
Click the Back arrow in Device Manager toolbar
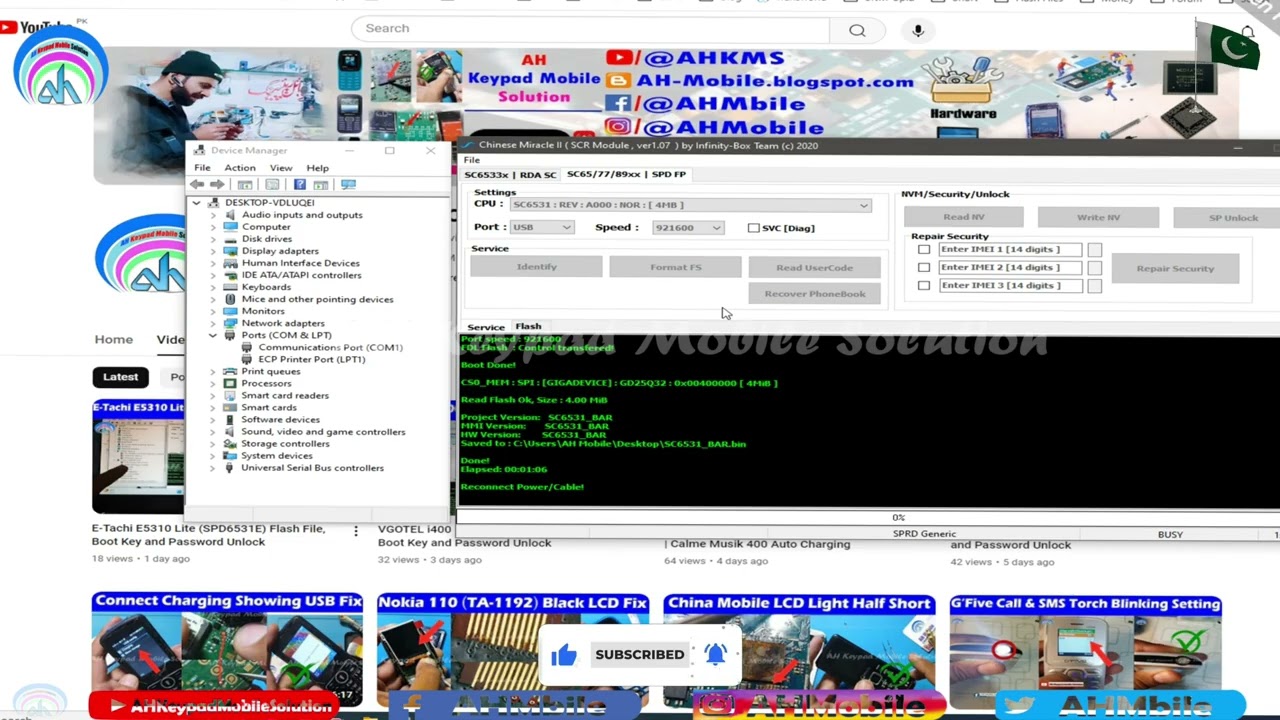click(197, 185)
